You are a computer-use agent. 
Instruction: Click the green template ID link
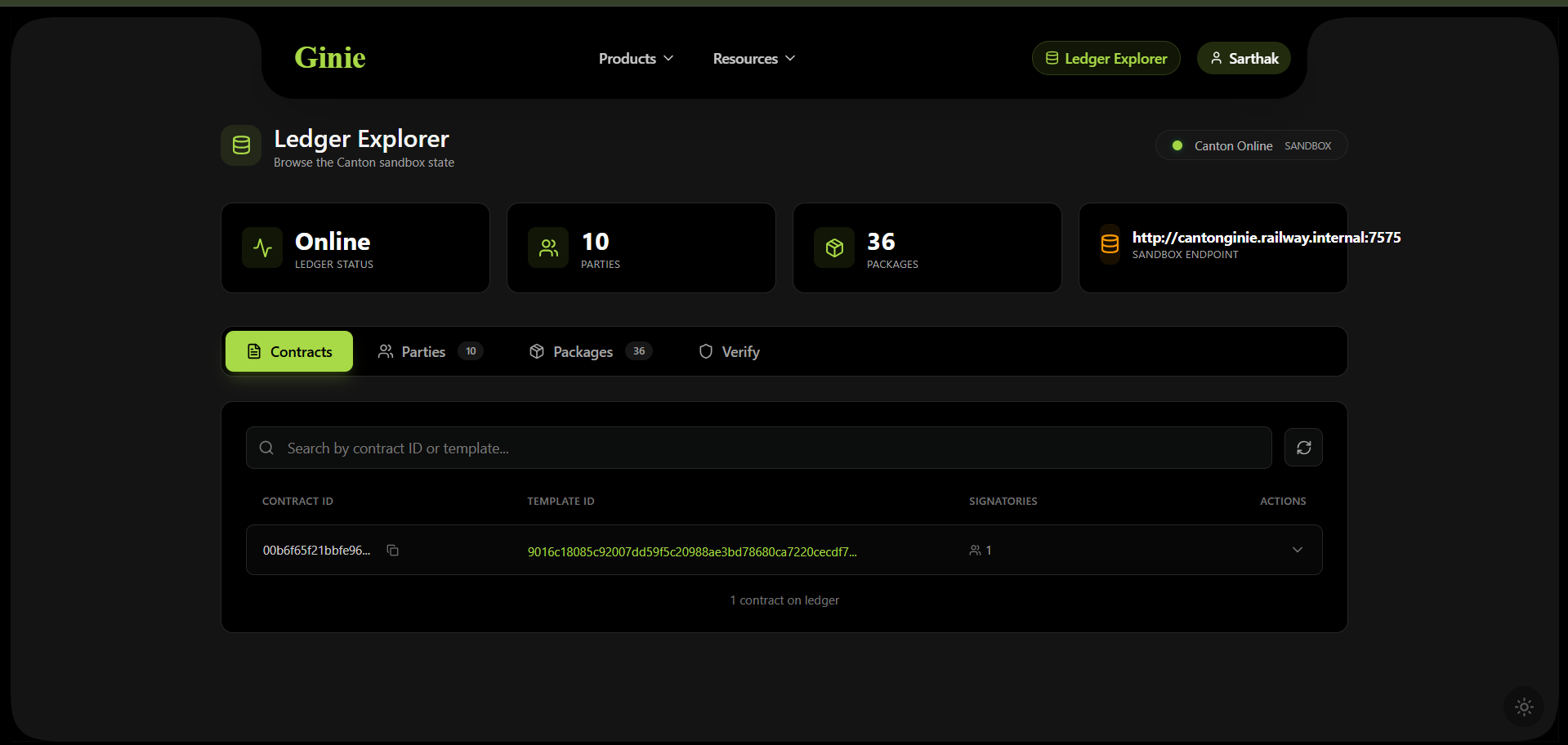click(692, 551)
